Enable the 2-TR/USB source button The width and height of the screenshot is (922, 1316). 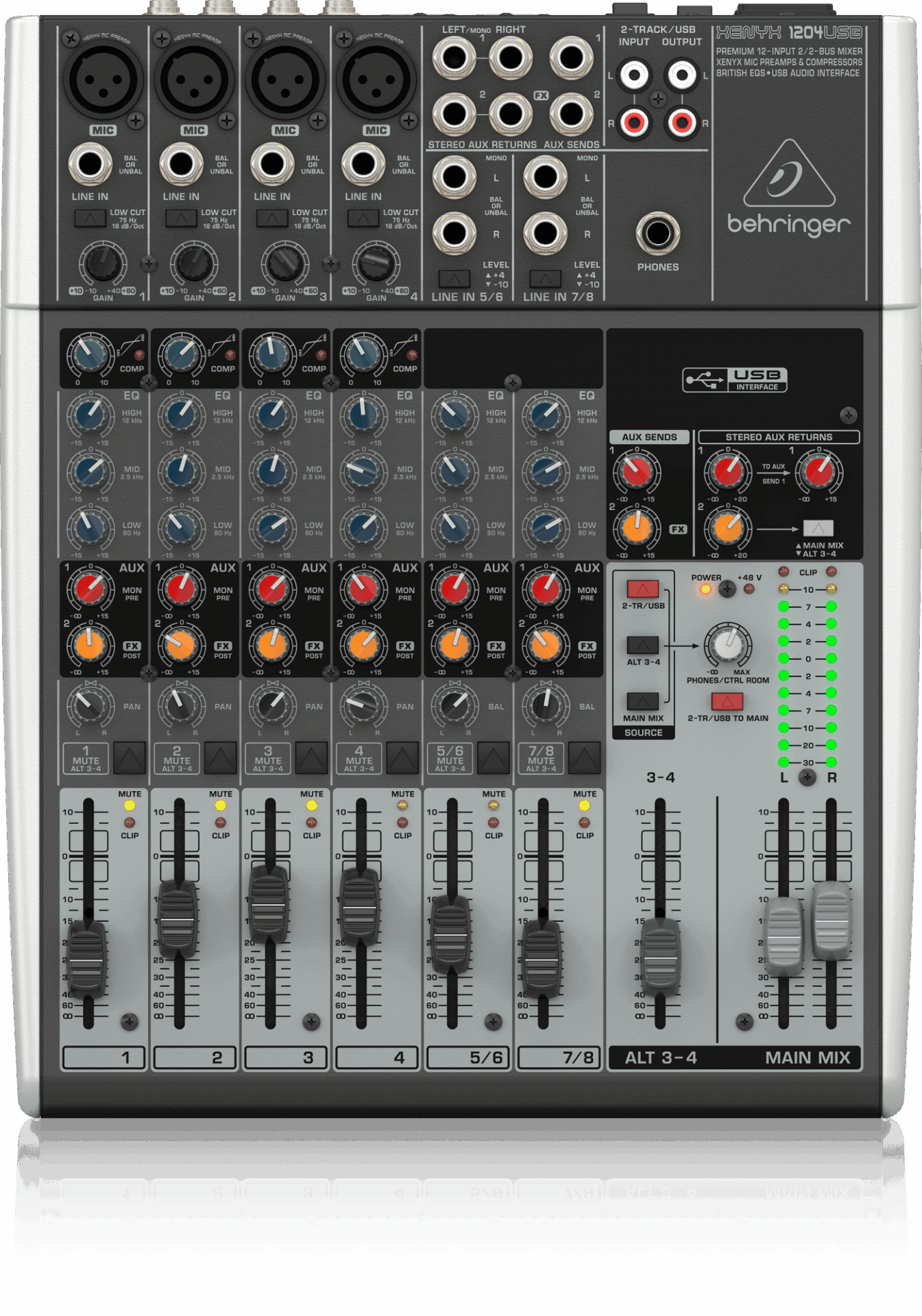tap(642, 589)
